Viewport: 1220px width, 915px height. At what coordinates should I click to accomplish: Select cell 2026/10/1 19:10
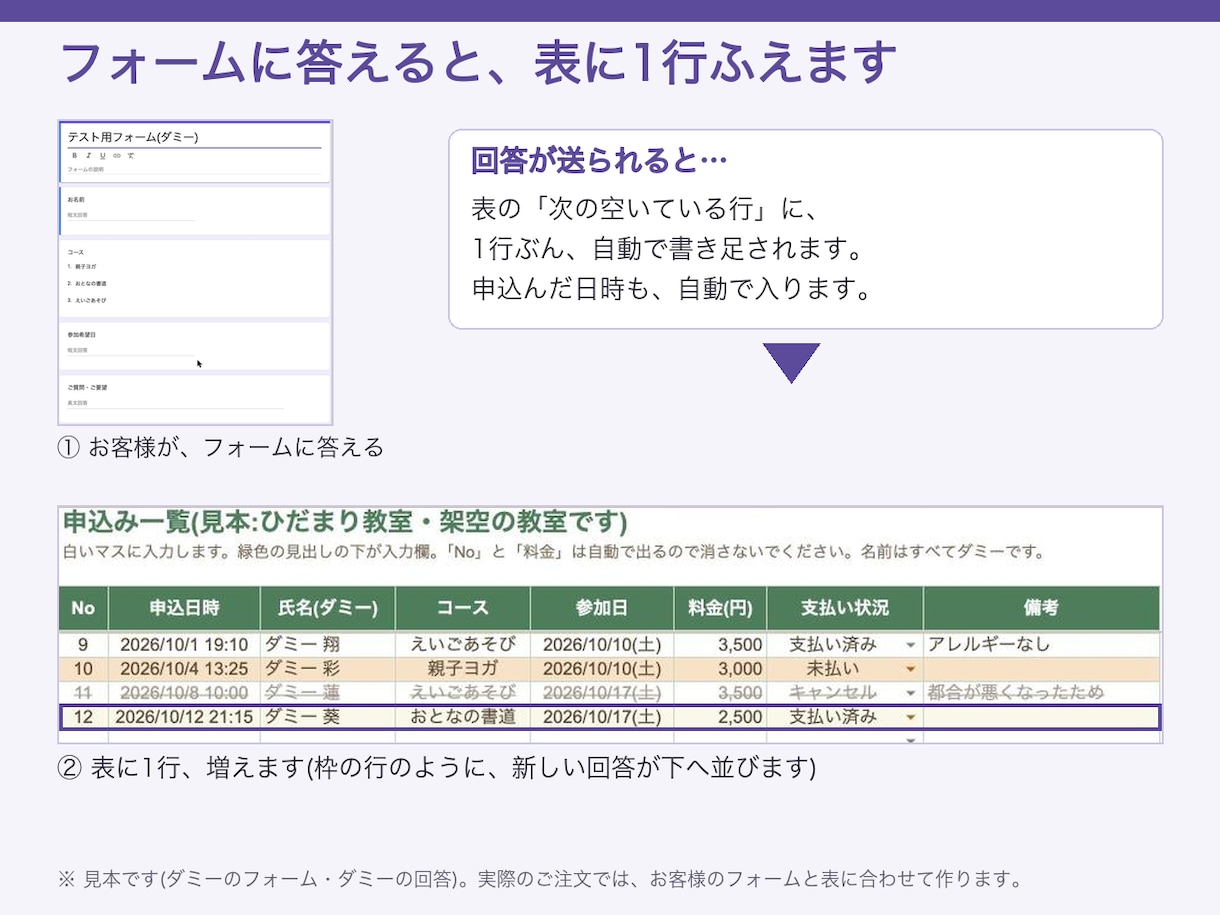click(184, 645)
